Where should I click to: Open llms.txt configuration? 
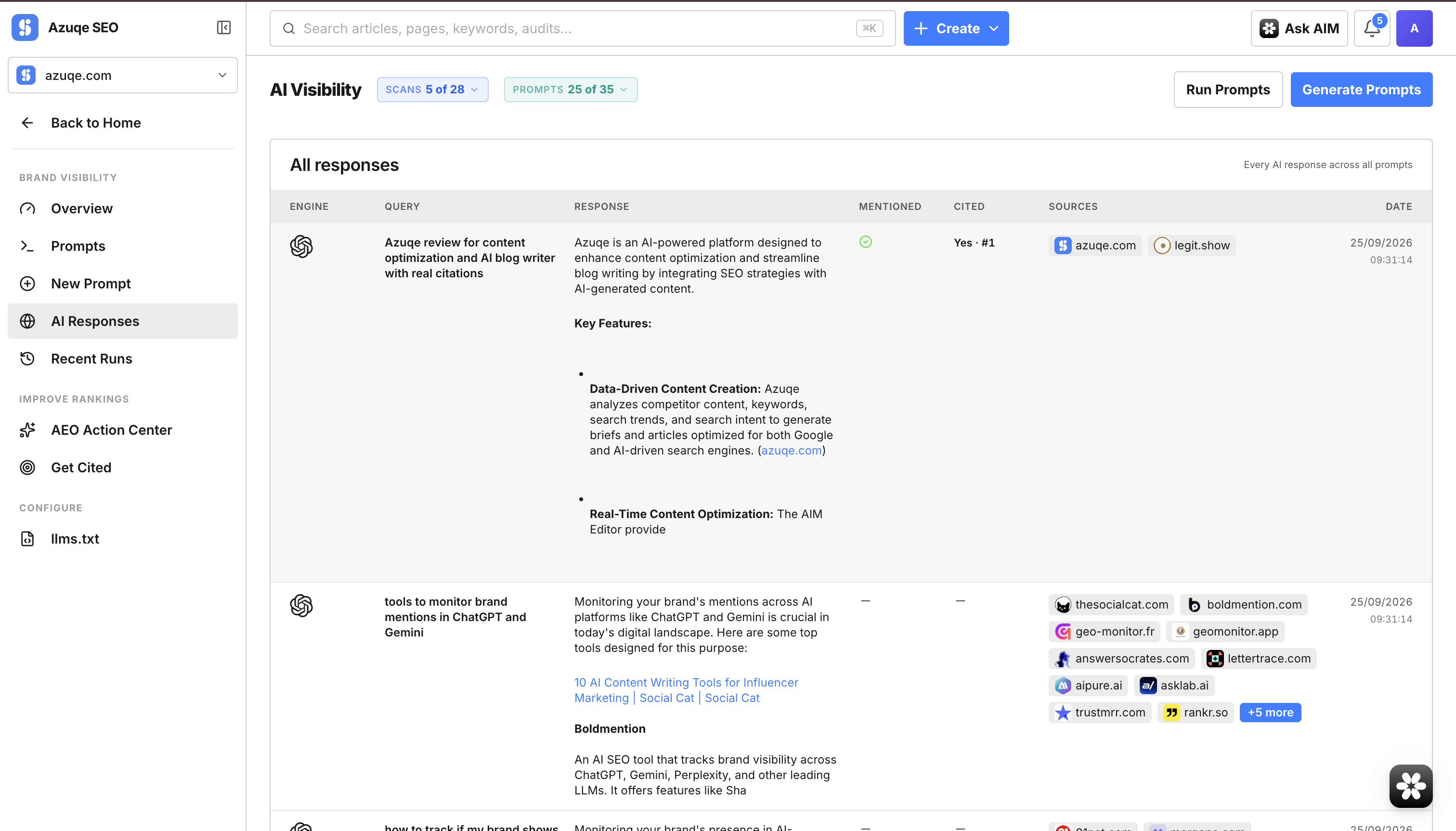click(123, 539)
